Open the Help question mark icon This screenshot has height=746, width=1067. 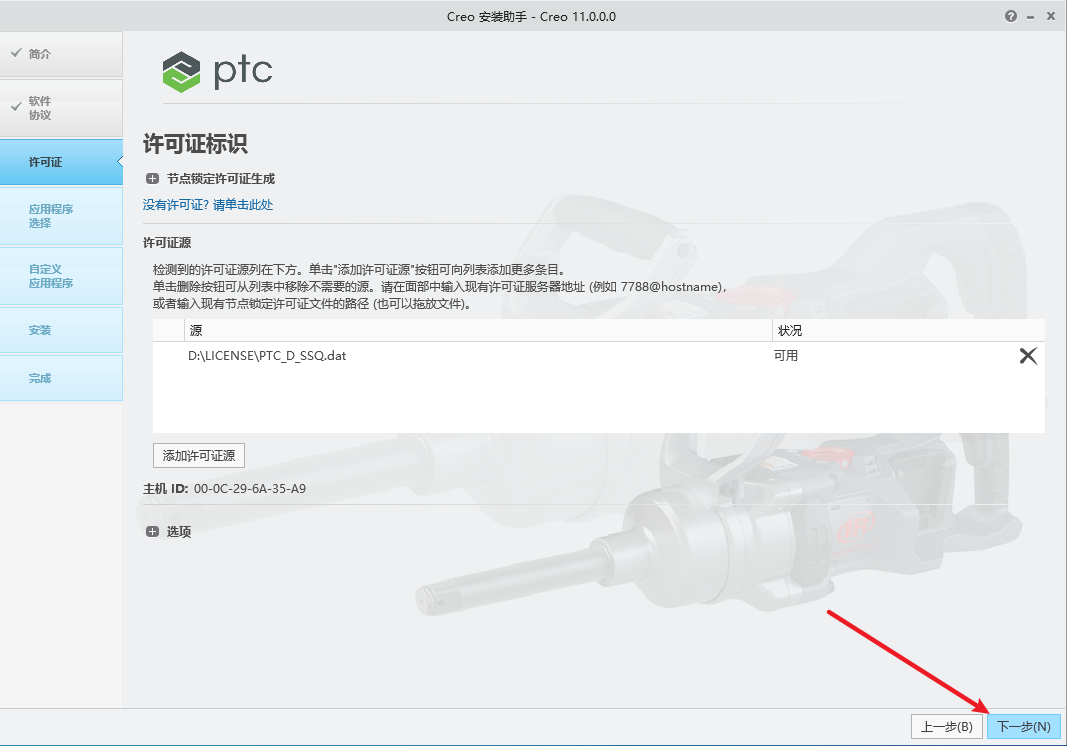pos(1009,15)
